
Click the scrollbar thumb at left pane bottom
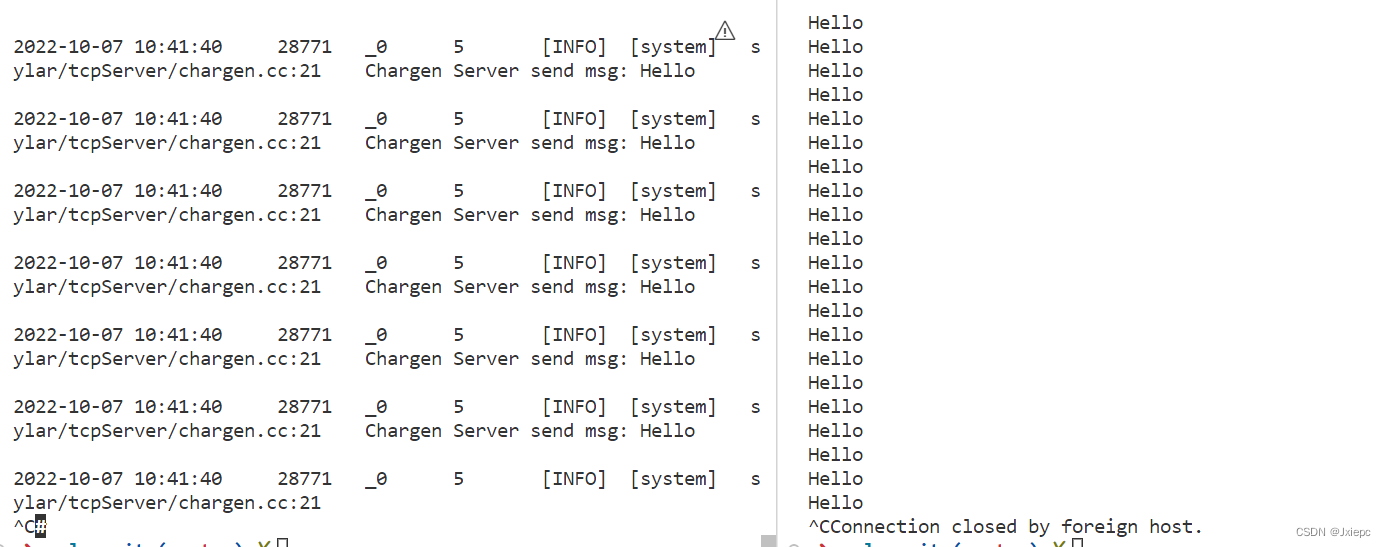coord(768,541)
